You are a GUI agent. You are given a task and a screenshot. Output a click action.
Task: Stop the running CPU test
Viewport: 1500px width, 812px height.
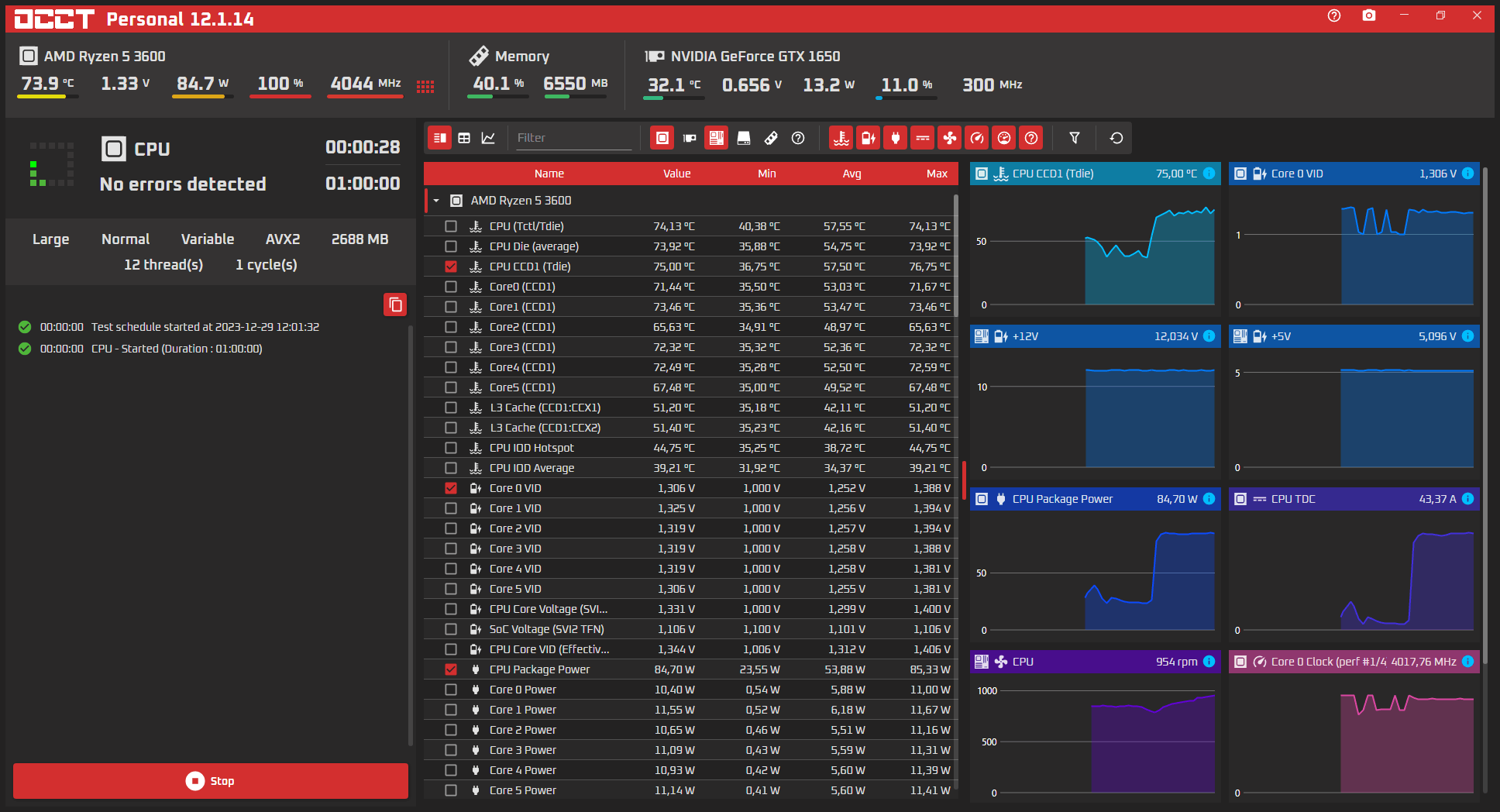pos(211,781)
